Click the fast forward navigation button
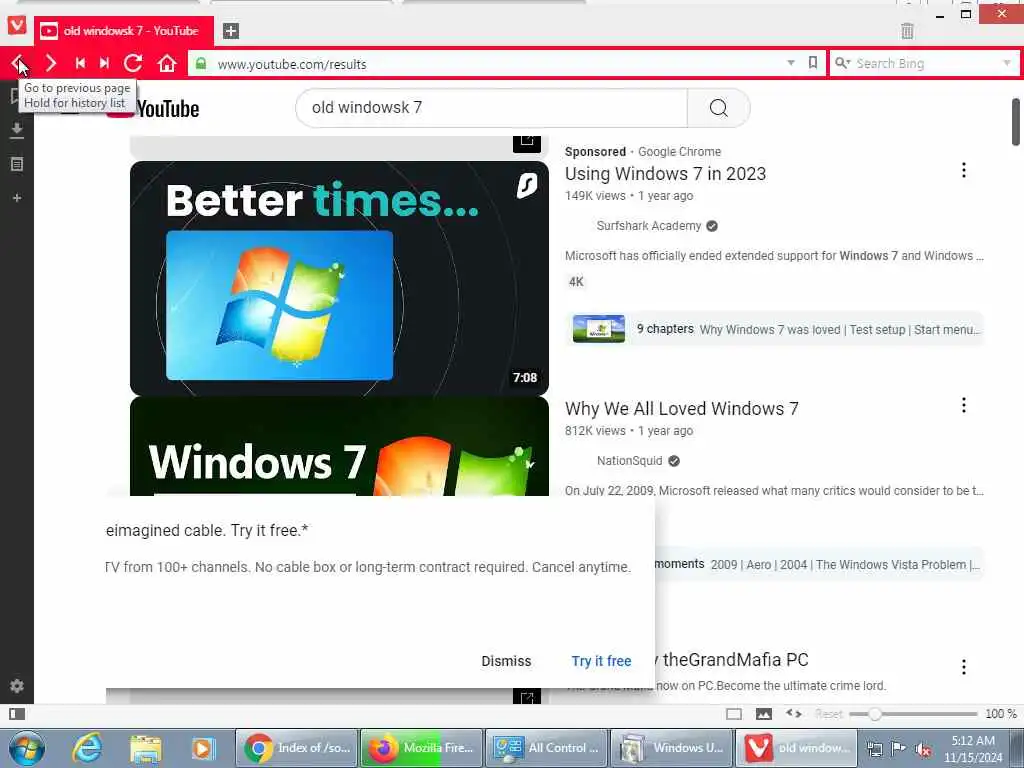 104,63
